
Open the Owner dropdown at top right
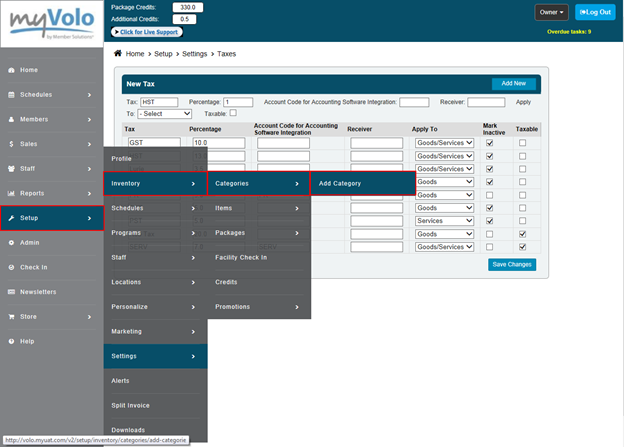[x=551, y=12]
